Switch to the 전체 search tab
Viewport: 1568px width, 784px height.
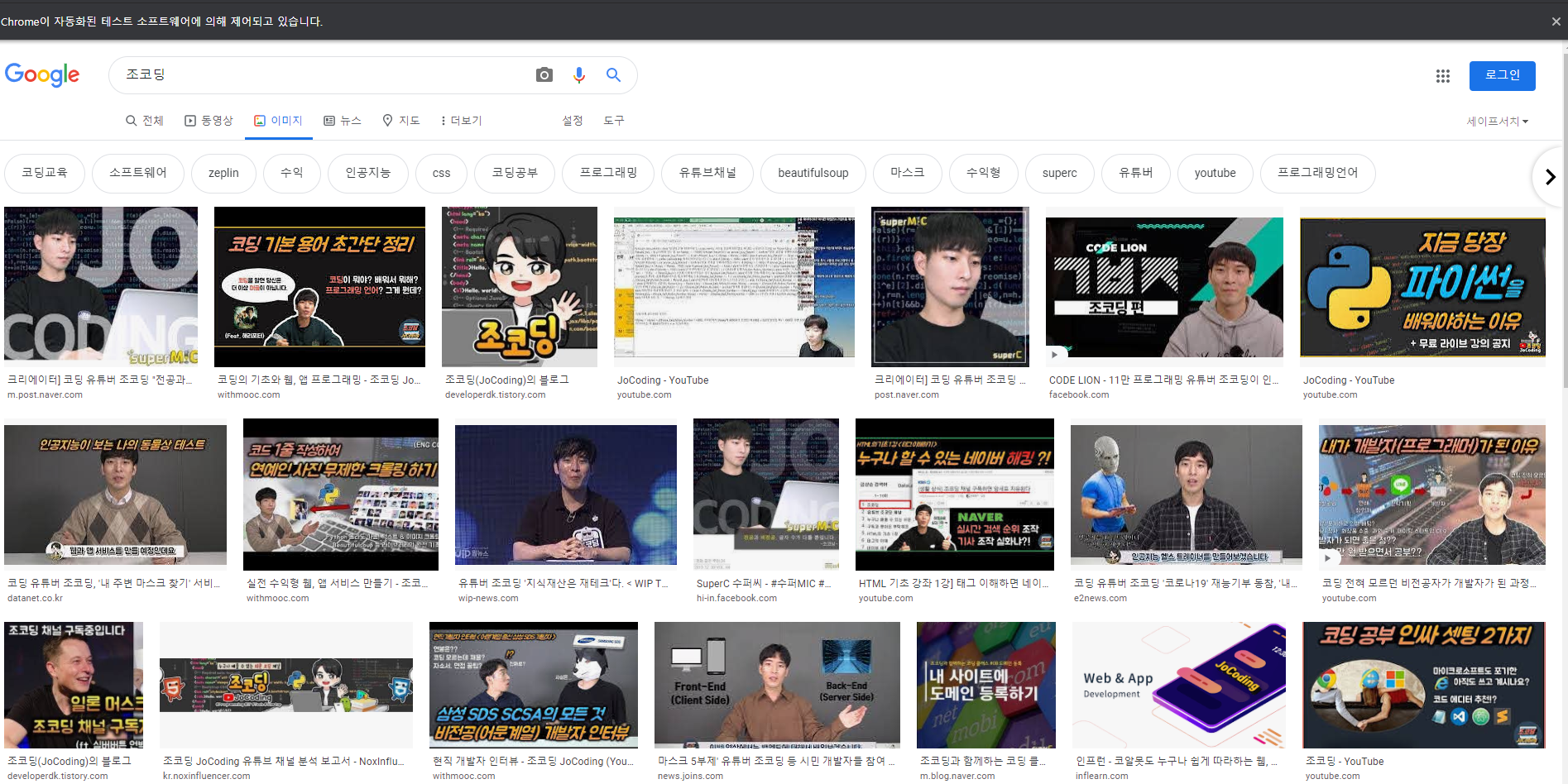(x=145, y=121)
